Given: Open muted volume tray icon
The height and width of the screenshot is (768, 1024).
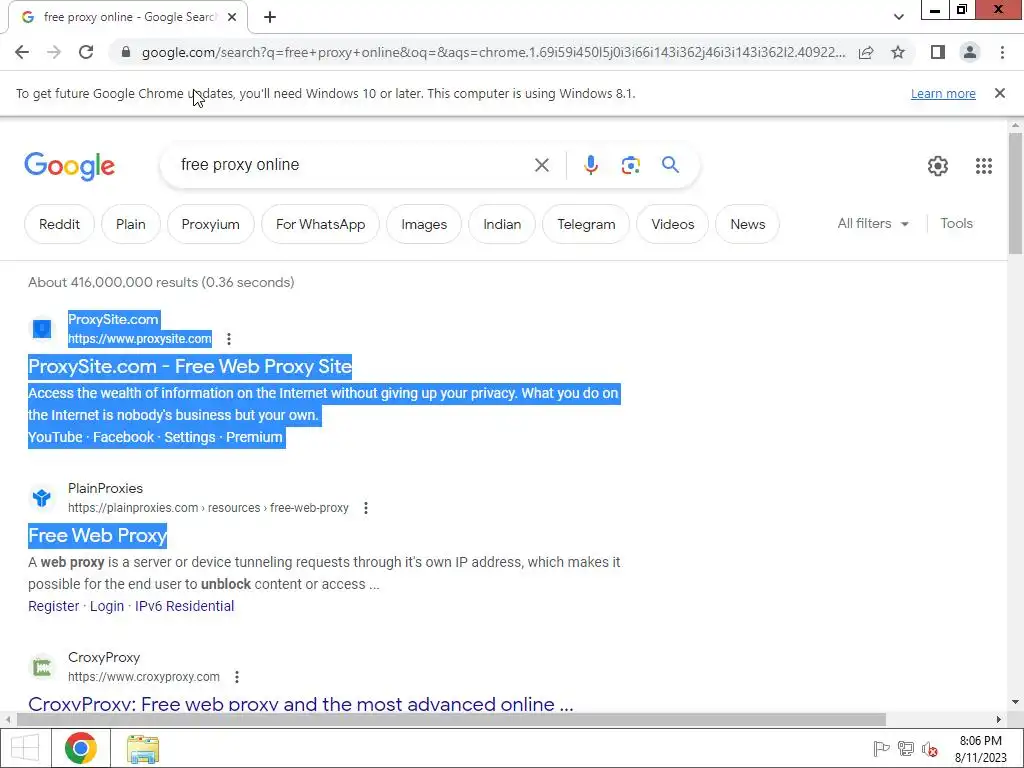Looking at the screenshot, I should (930, 748).
